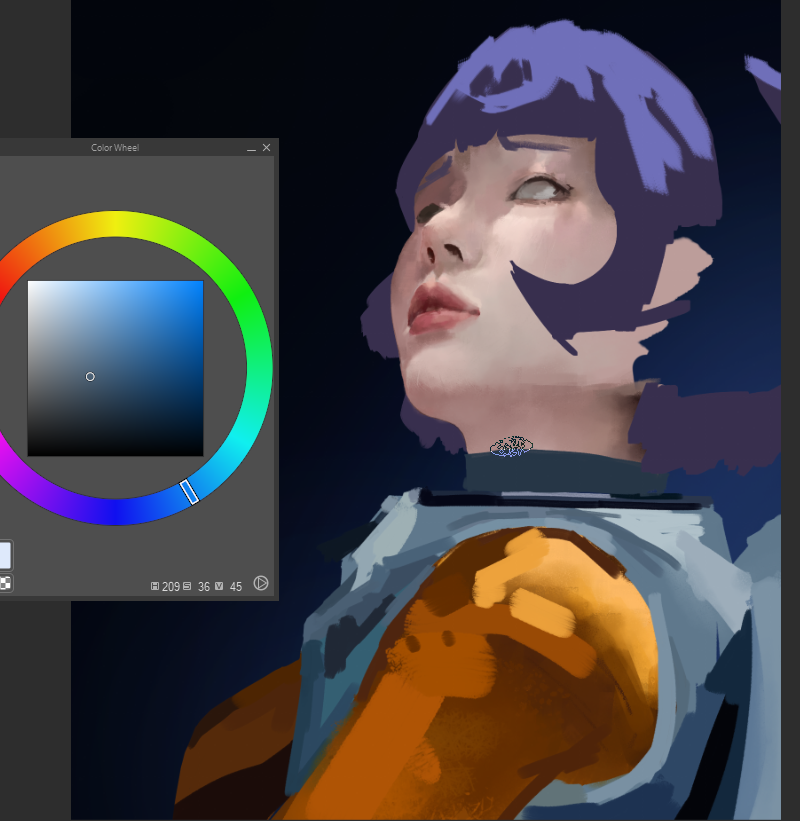Click the V value label icon
The height and width of the screenshot is (821, 800).
click(219, 586)
